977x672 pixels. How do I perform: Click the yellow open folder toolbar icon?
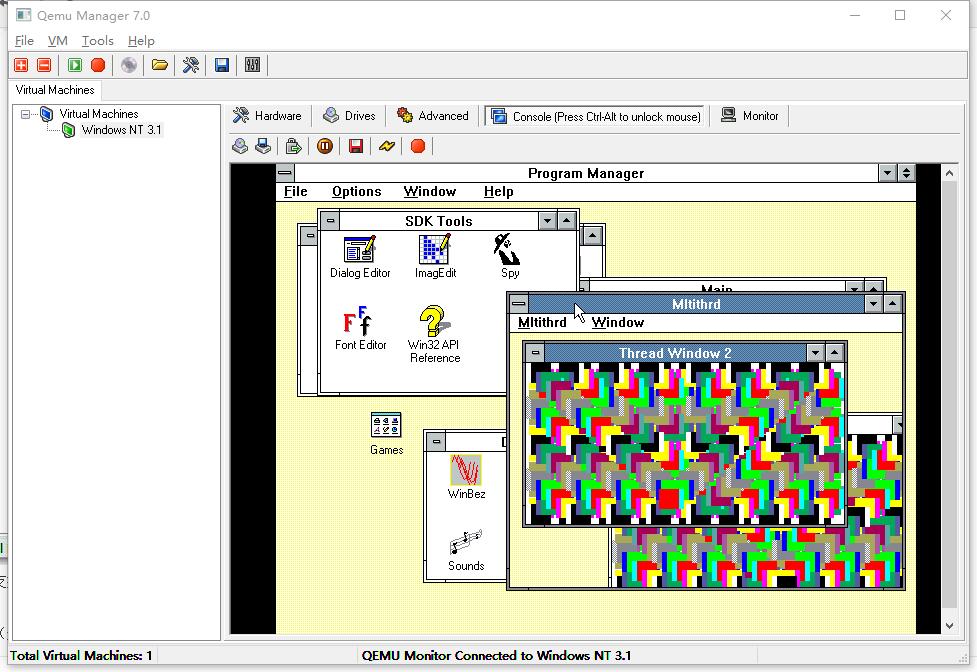160,65
